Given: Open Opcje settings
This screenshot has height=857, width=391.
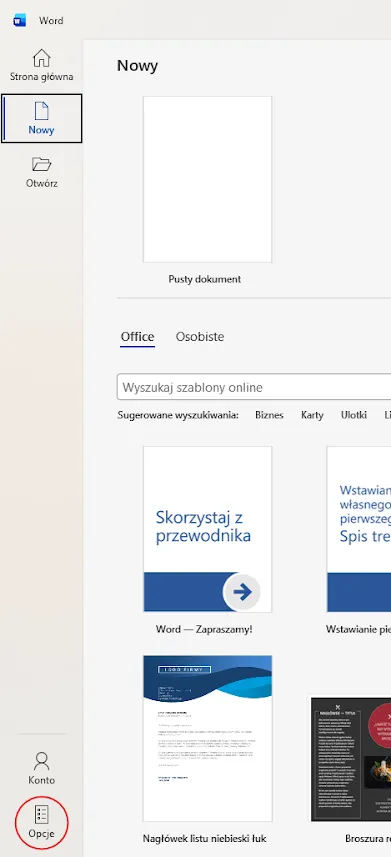Looking at the screenshot, I should click(42, 821).
